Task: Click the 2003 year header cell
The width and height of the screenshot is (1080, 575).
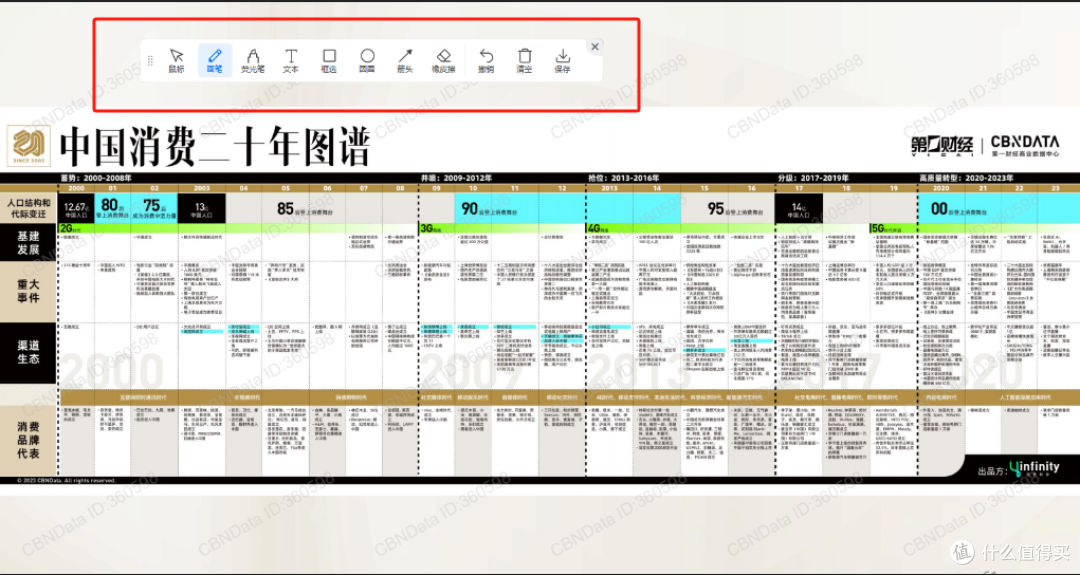Action: pos(201,188)
